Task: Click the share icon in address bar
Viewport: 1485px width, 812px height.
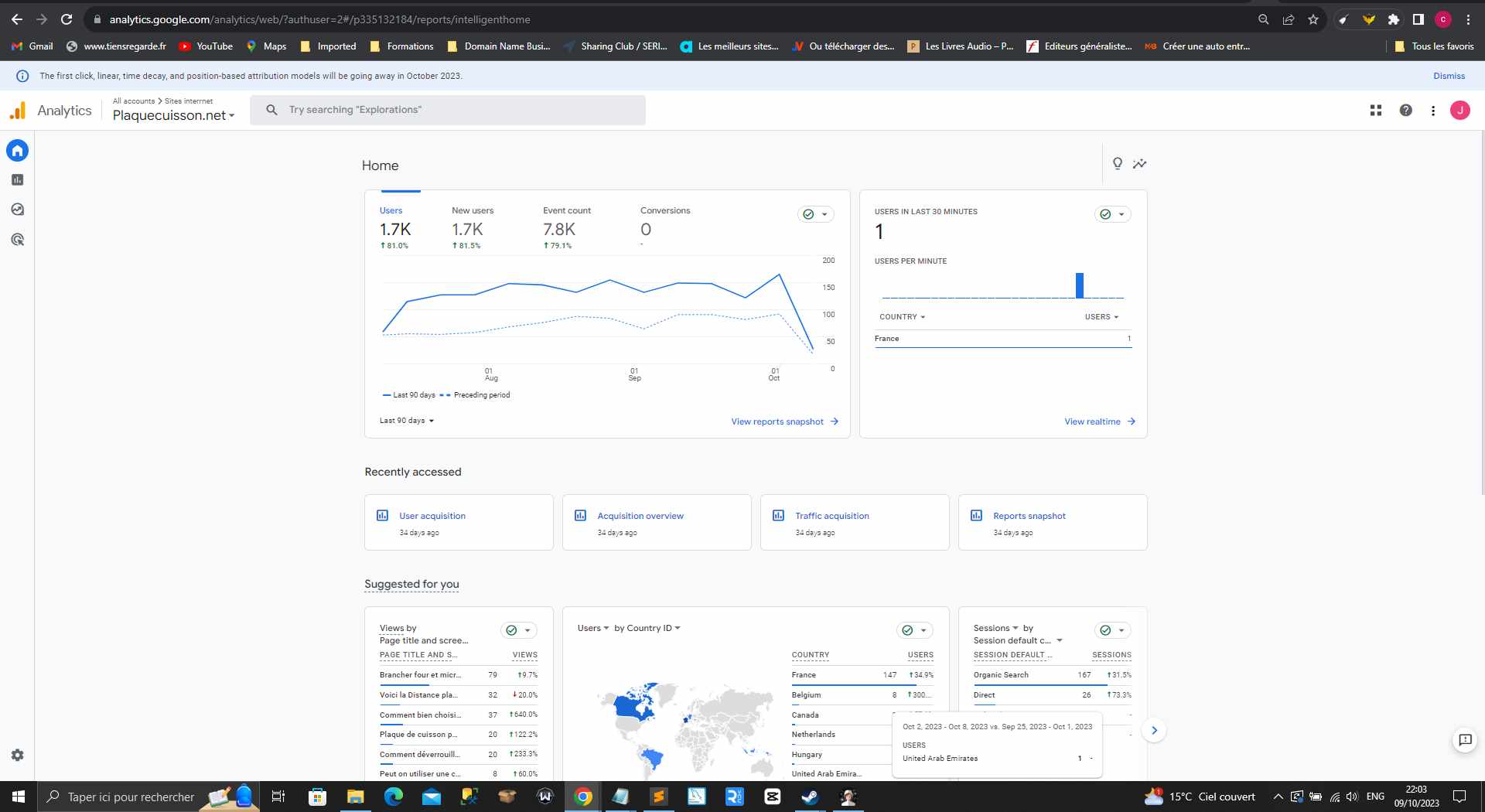Action: click(x=1288, y=19)
